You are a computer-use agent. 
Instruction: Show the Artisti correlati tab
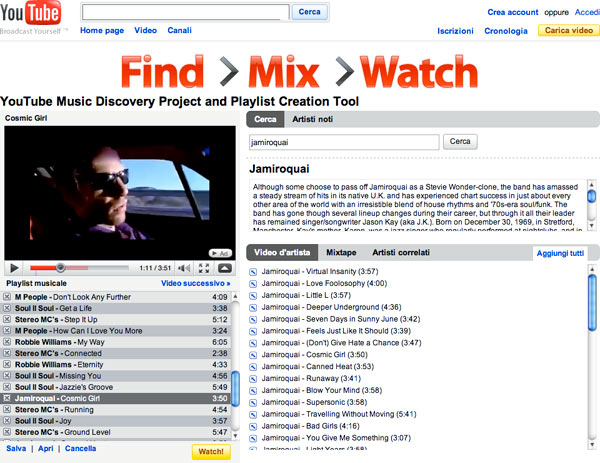pyautogui.click(x=401, y=253)
